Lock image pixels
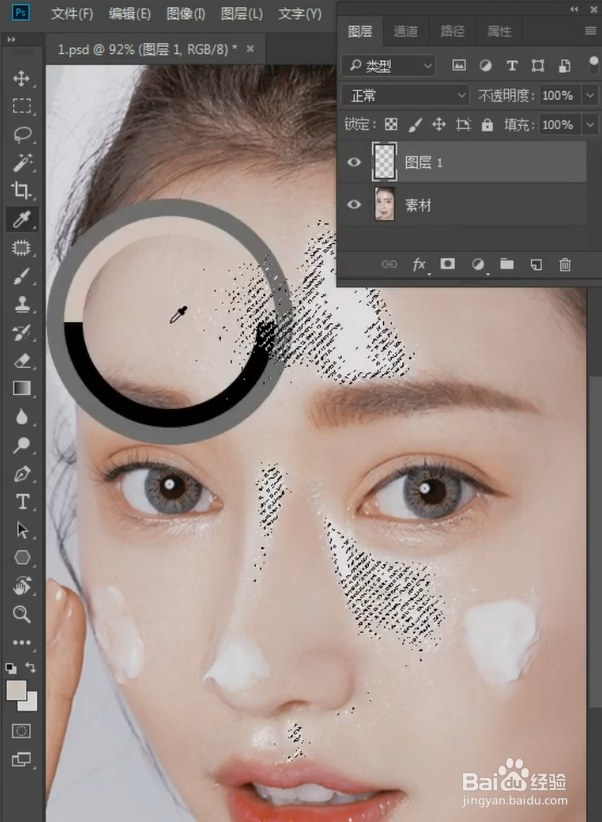This screenshot has width=602, height=822. (415, 124)
